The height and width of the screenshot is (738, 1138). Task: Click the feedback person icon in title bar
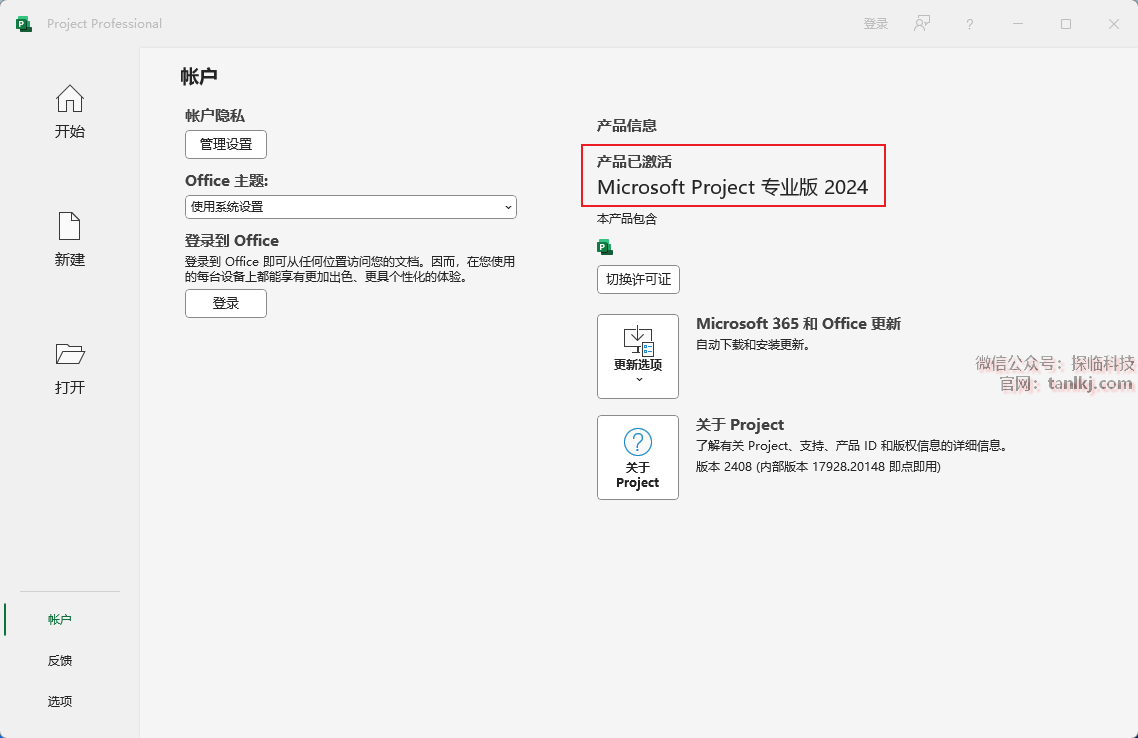[922, 24]
